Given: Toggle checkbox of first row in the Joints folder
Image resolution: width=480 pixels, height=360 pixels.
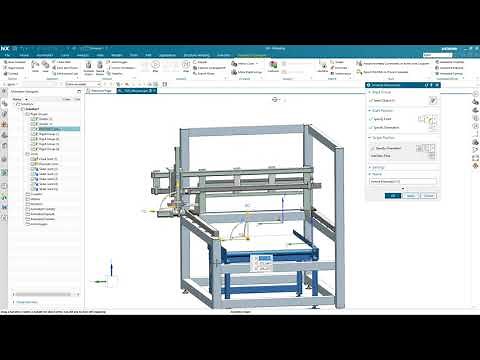Looking at the screenshot, I should coord(33,159).
